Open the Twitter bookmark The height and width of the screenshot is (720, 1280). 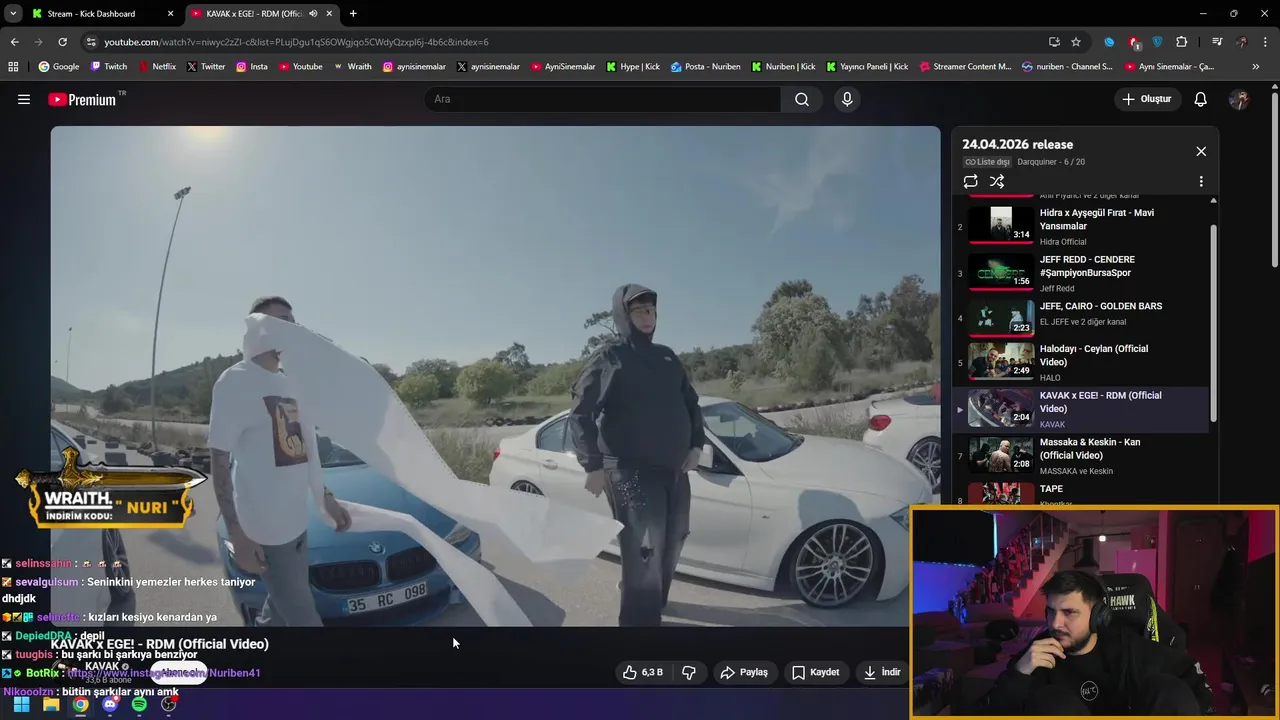pyautogui.click(x=205, y=67)
